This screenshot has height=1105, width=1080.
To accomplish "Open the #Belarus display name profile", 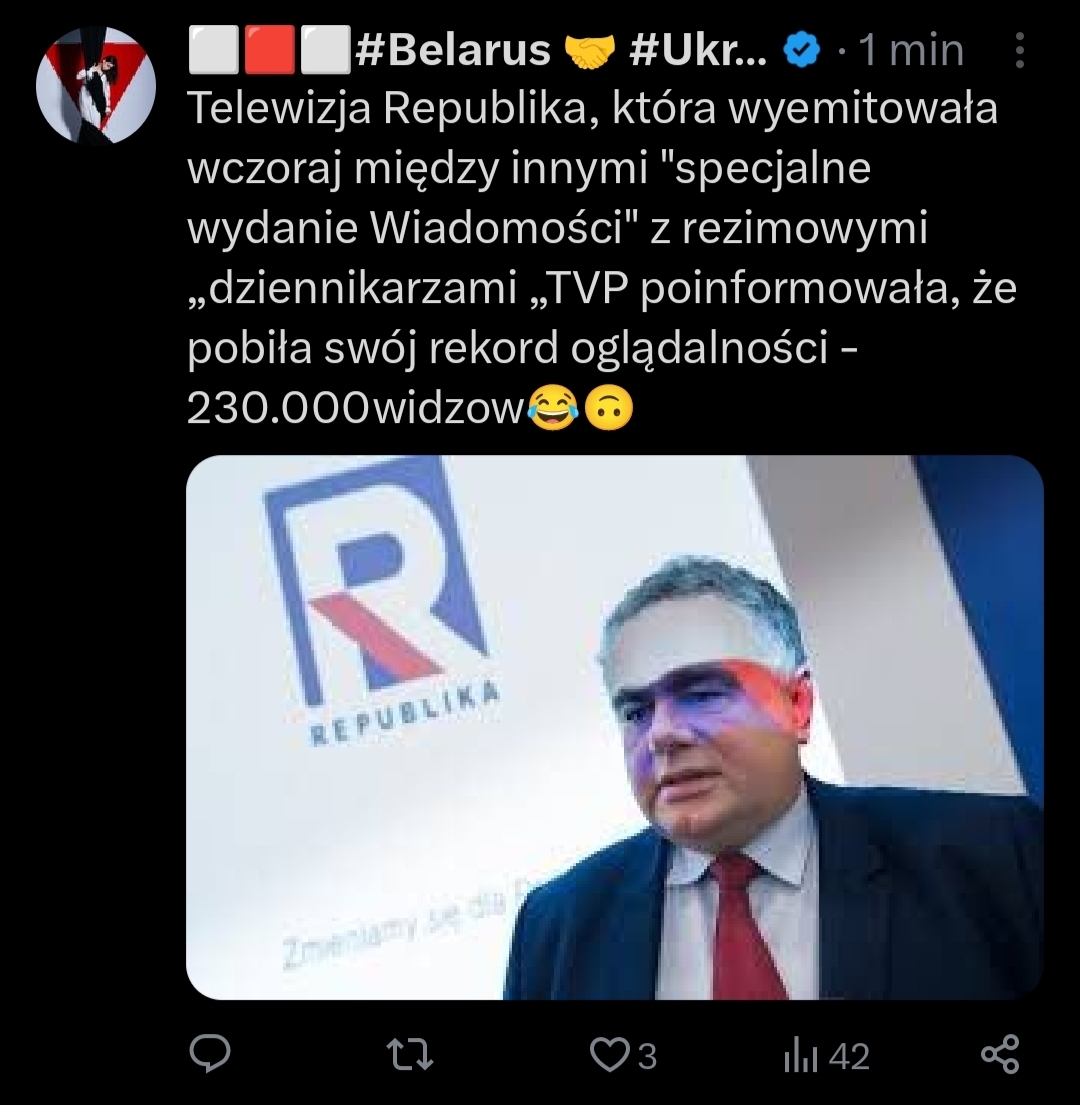I will click(454, 50).
